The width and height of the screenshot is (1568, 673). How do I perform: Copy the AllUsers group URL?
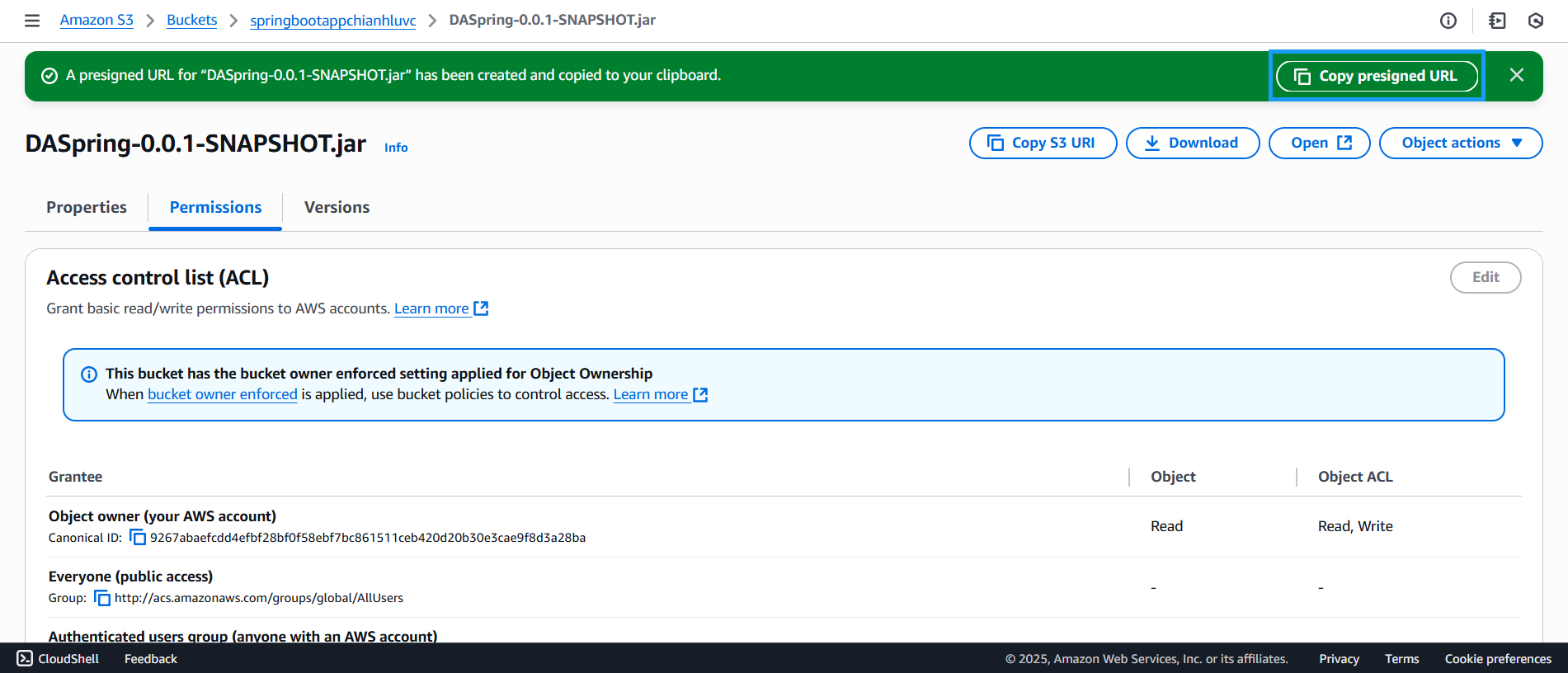coord(102,598)
